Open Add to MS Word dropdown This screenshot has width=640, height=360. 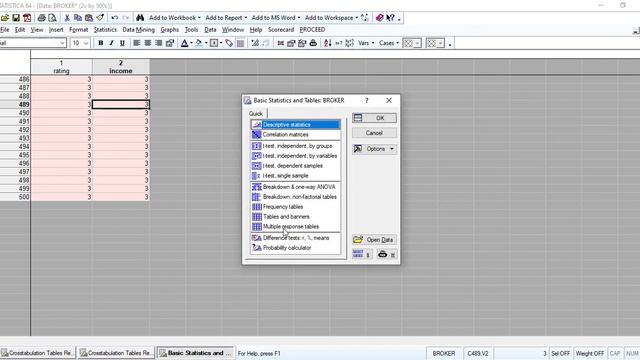[276, 18]
